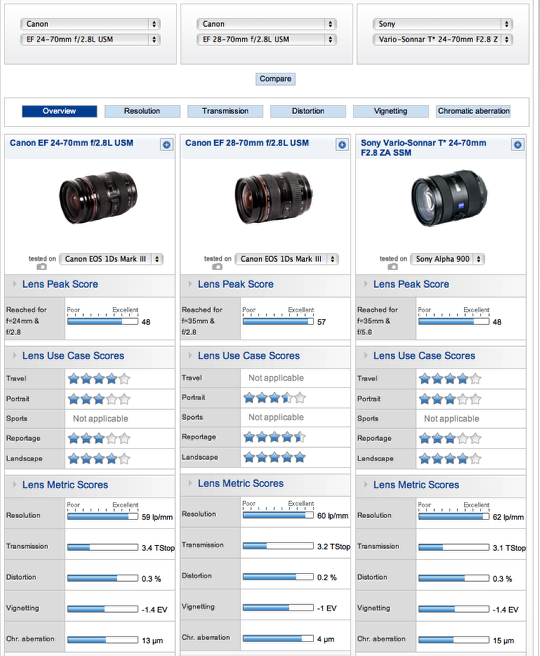Click the Compare button
Image resolution: width=540 pixels, height=656 pixels.
(x=275, y=79)
